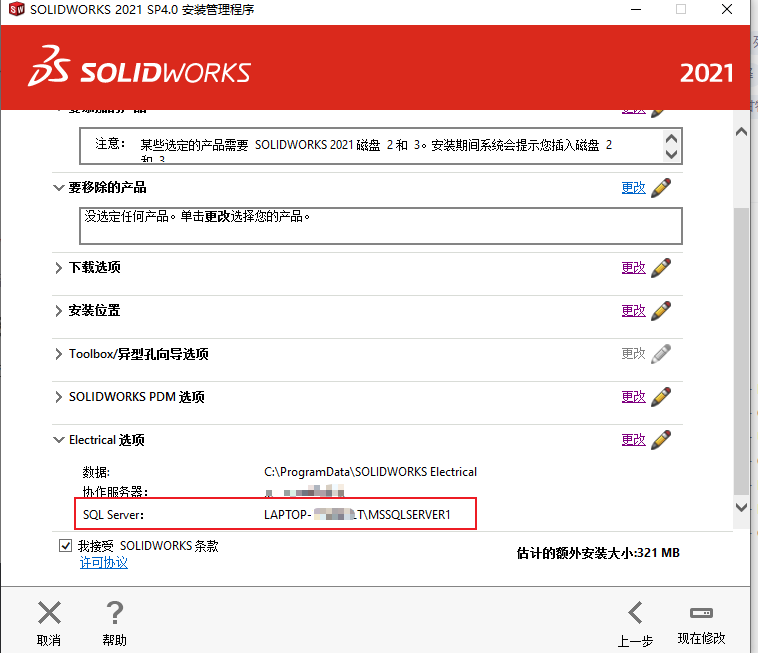This screenshot has height=653, width=758.
Task: Click data path C:\ProgramData\SOLIDWORKS Electrical
Action: point(370,472)
